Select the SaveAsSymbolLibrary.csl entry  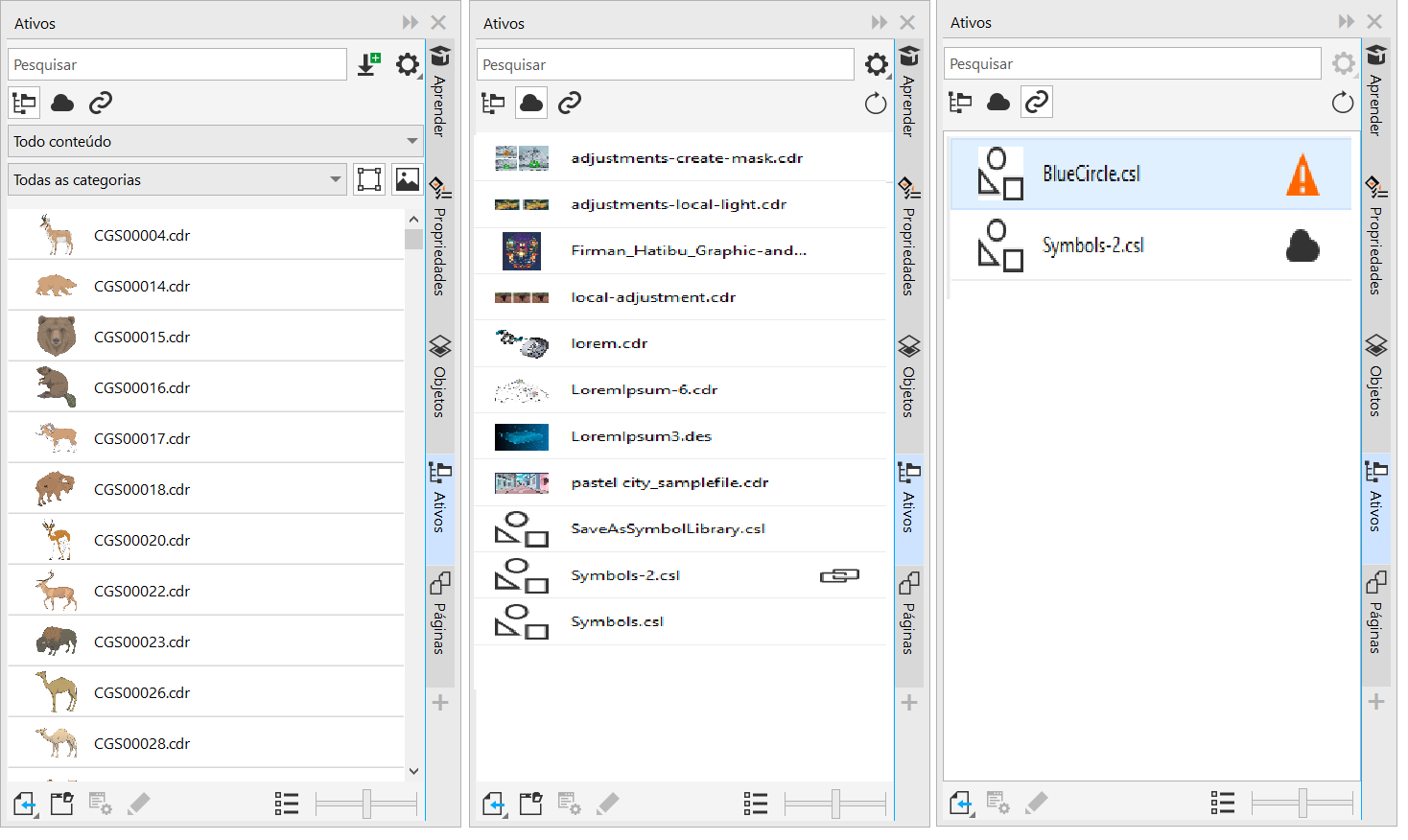[x=668, y=528]
